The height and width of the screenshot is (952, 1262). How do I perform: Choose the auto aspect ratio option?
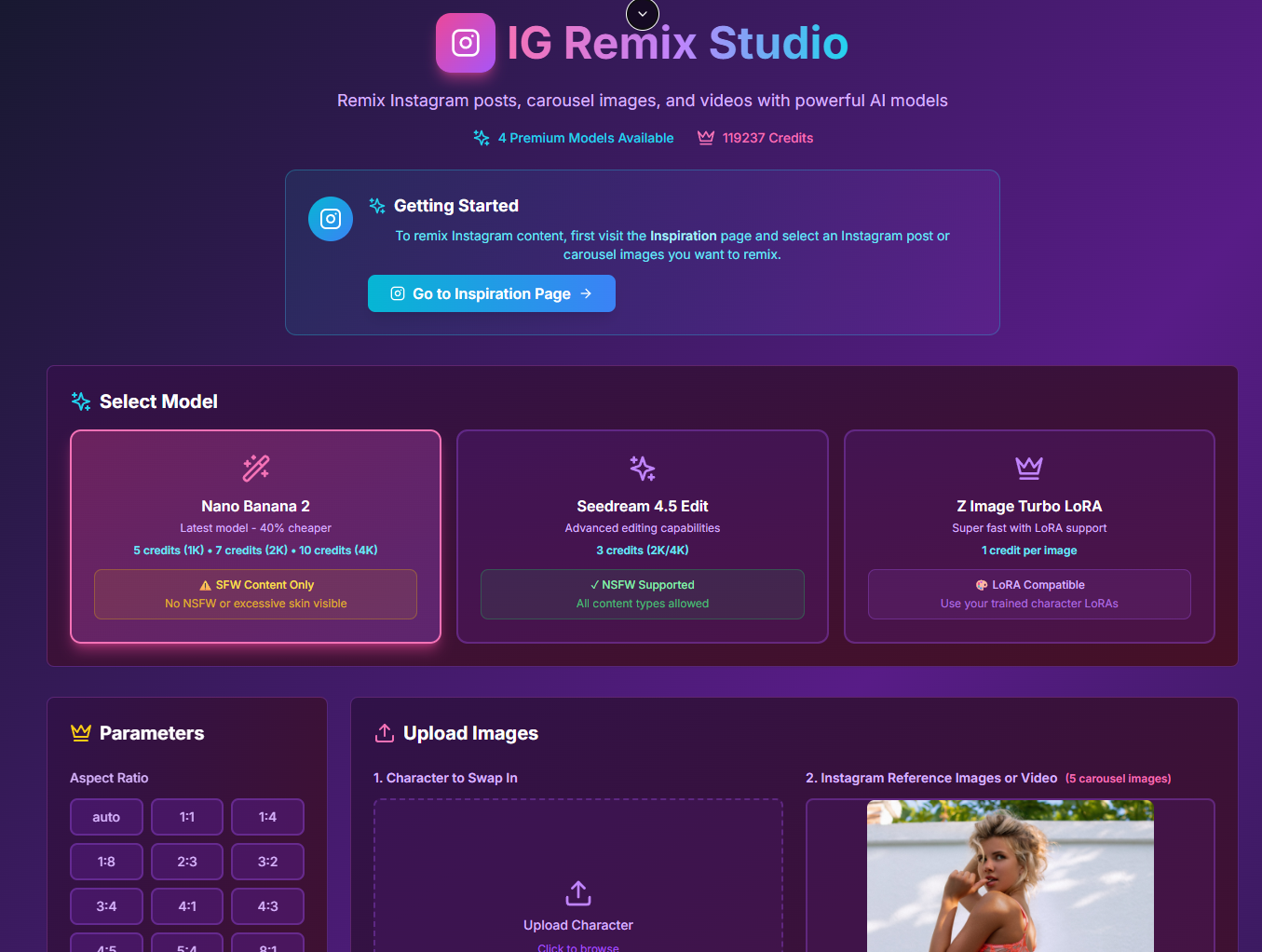106,816
